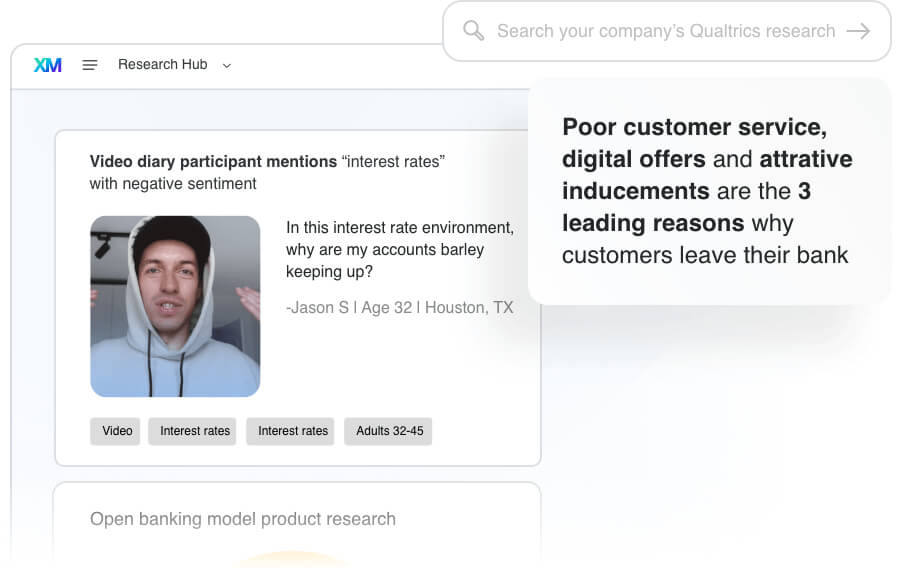The width and height of the screenshot is (912, 570).
Task: Select the Adults 32-45 tag
Action: (388, 431)
